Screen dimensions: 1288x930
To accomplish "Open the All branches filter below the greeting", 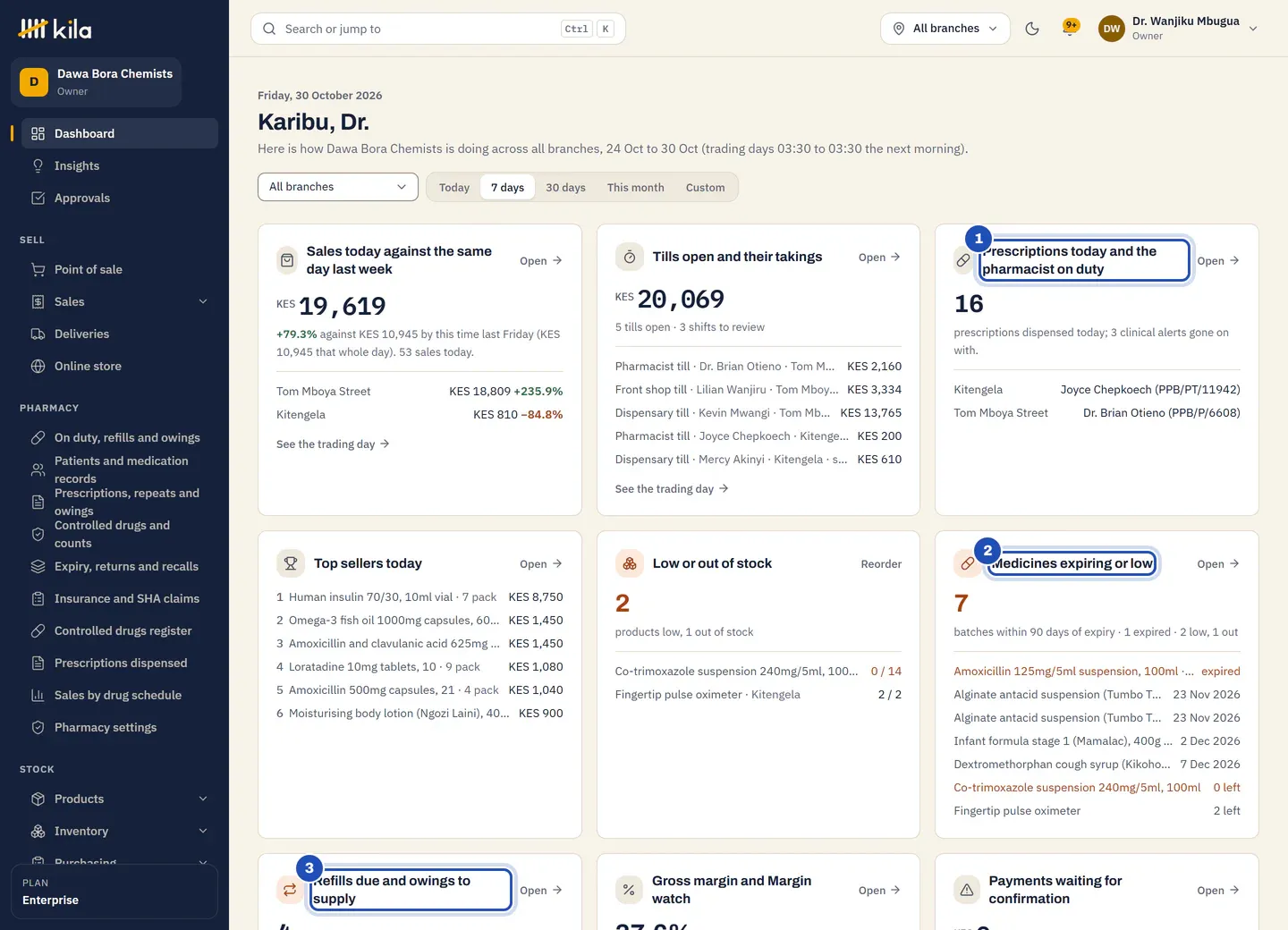I will coord(338,187).
